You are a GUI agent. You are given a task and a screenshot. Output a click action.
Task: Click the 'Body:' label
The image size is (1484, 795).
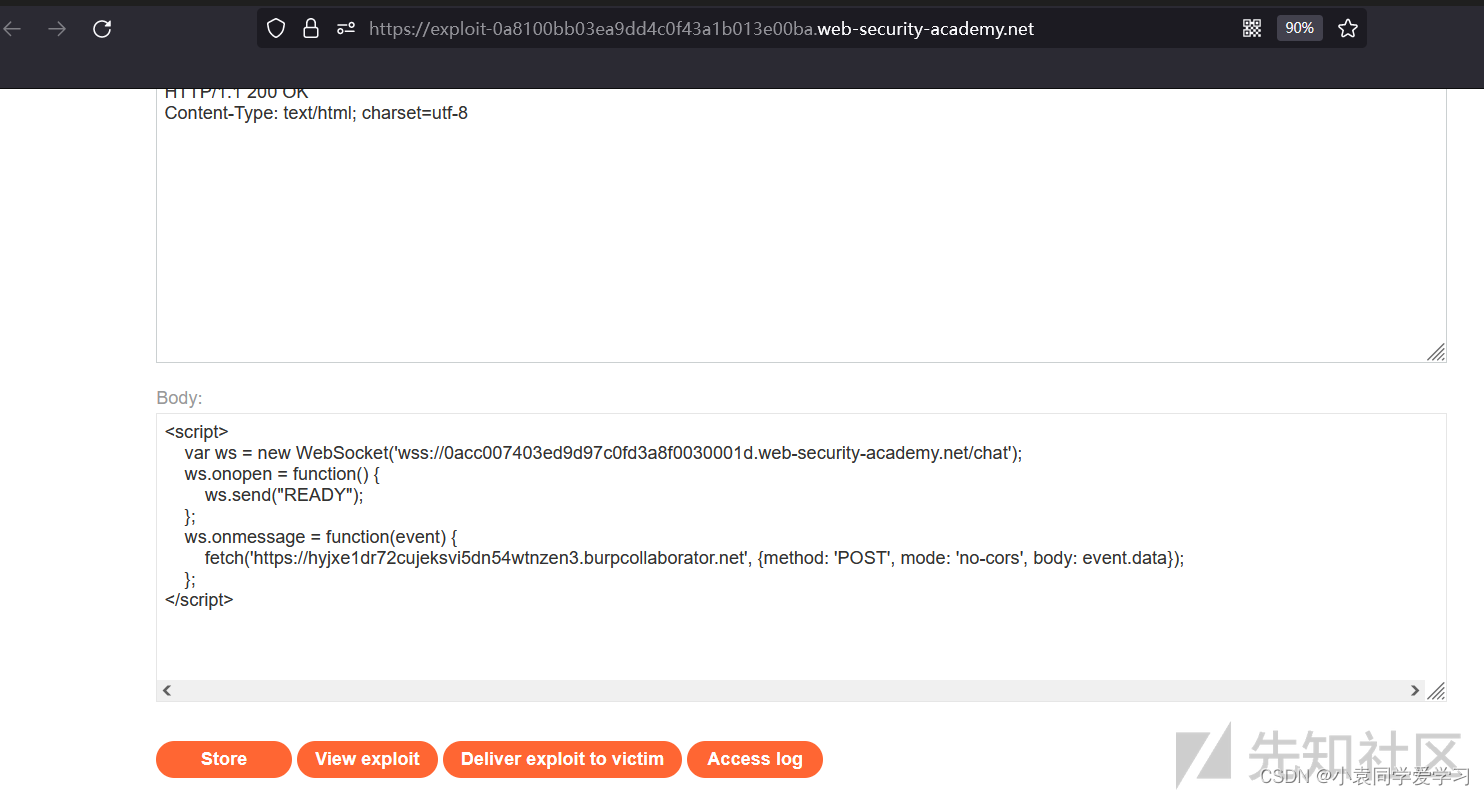179,398
